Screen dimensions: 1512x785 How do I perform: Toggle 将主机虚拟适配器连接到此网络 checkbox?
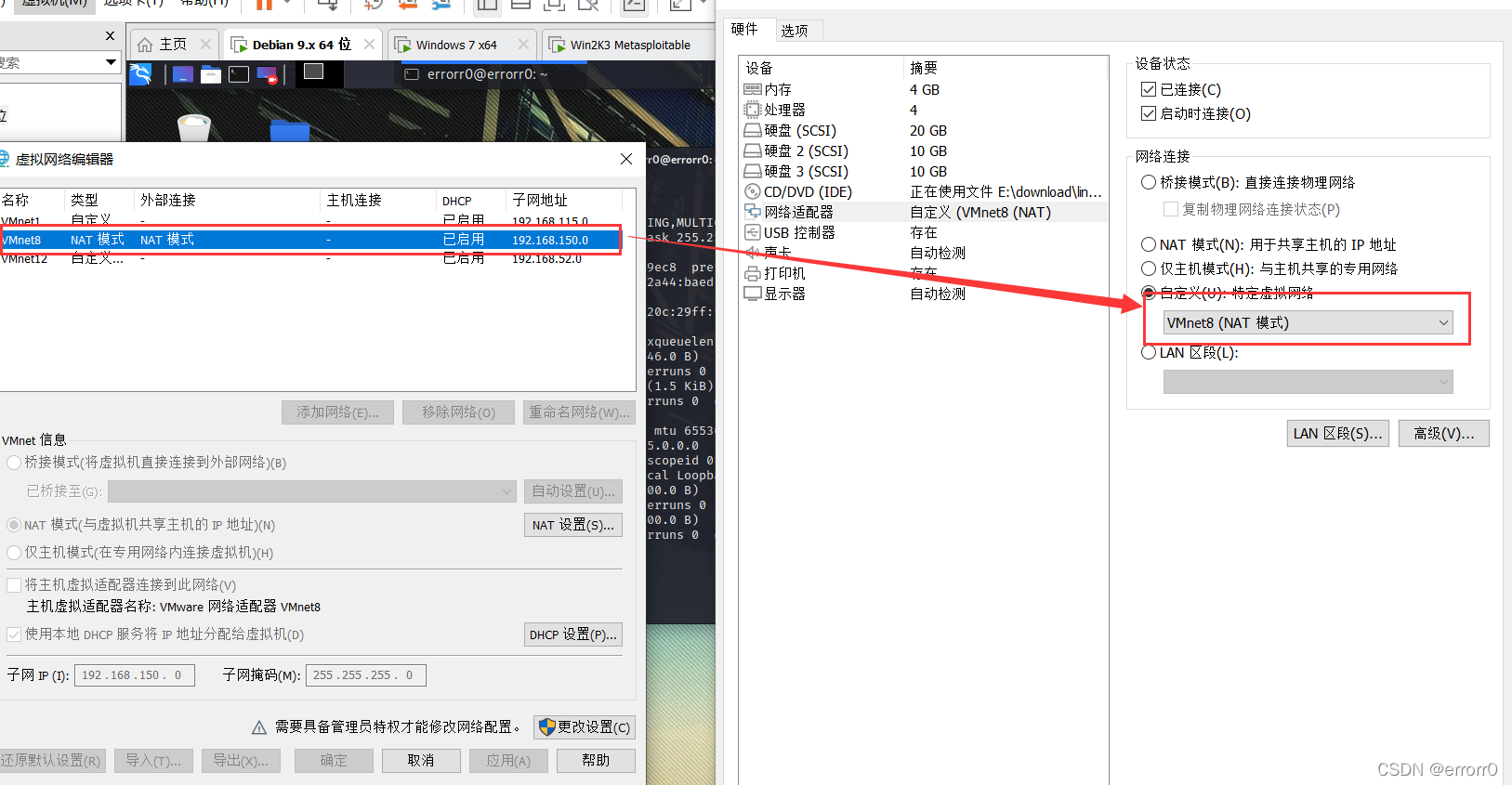(x=14, y=584)
